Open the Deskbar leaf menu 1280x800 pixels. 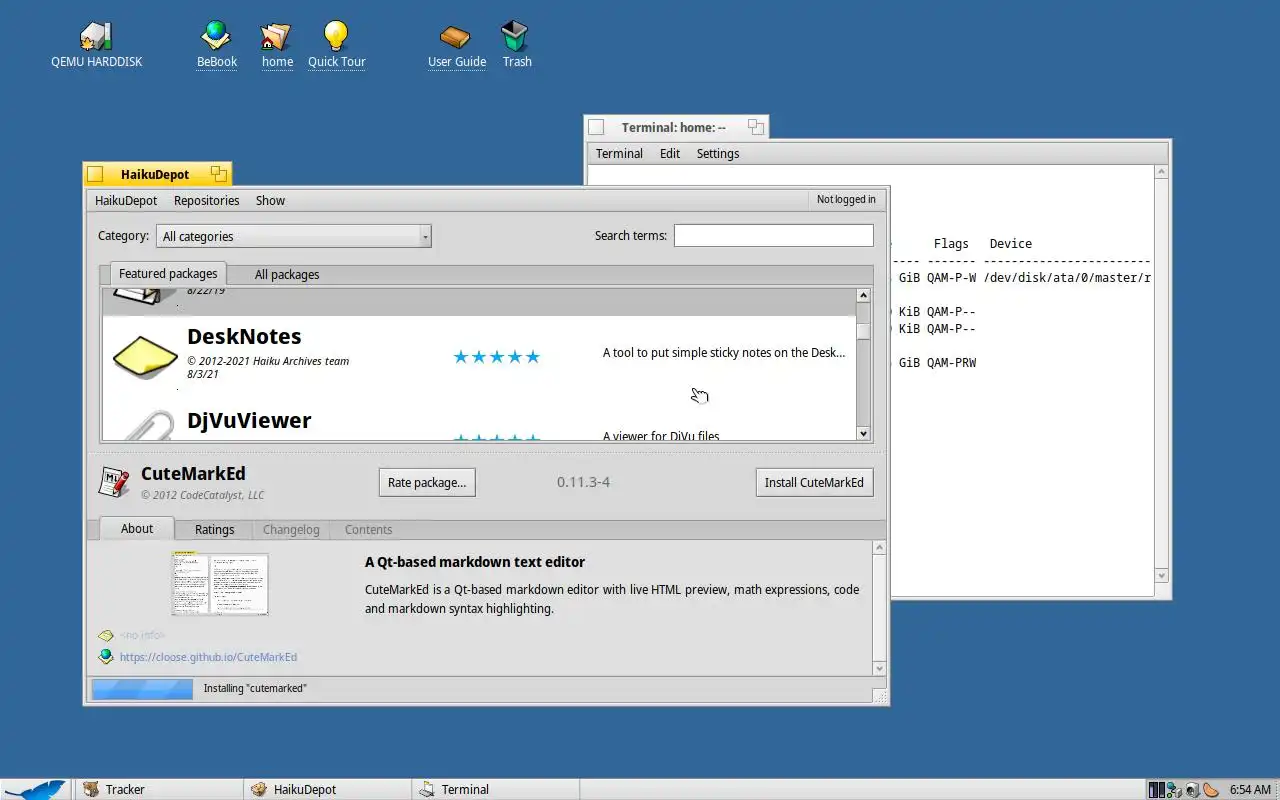35,789
